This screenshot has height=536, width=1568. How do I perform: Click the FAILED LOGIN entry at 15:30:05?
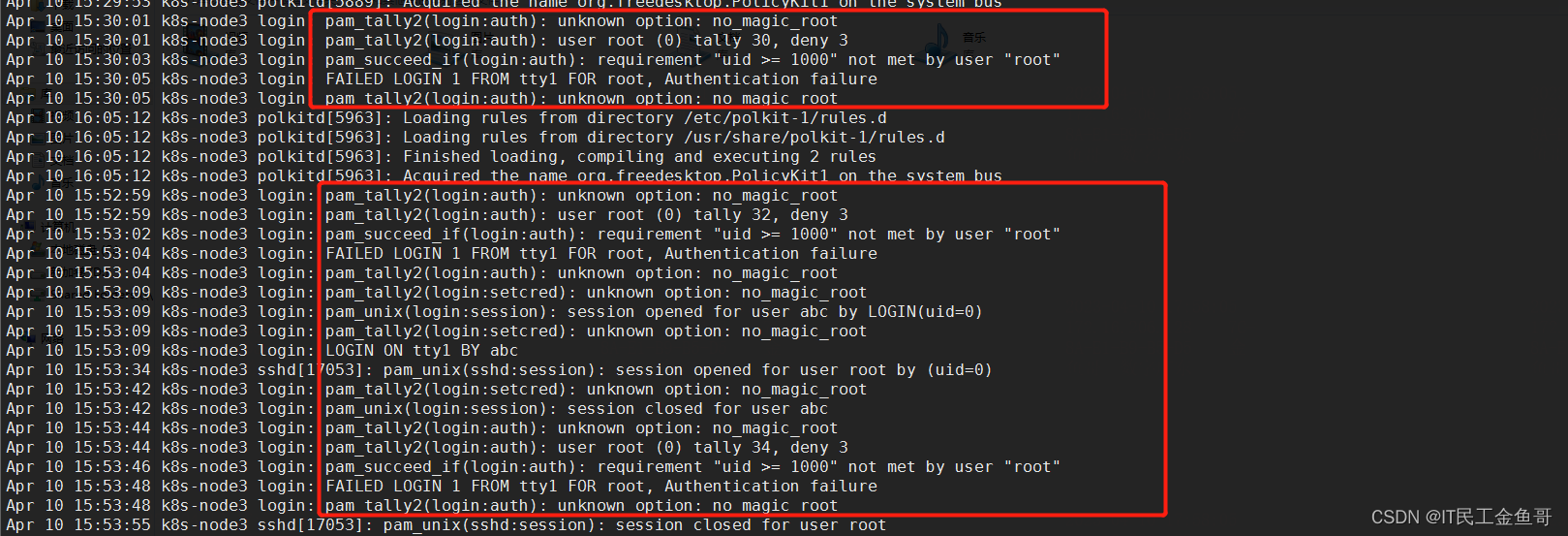pyautogui.click(x=600, y=79)
